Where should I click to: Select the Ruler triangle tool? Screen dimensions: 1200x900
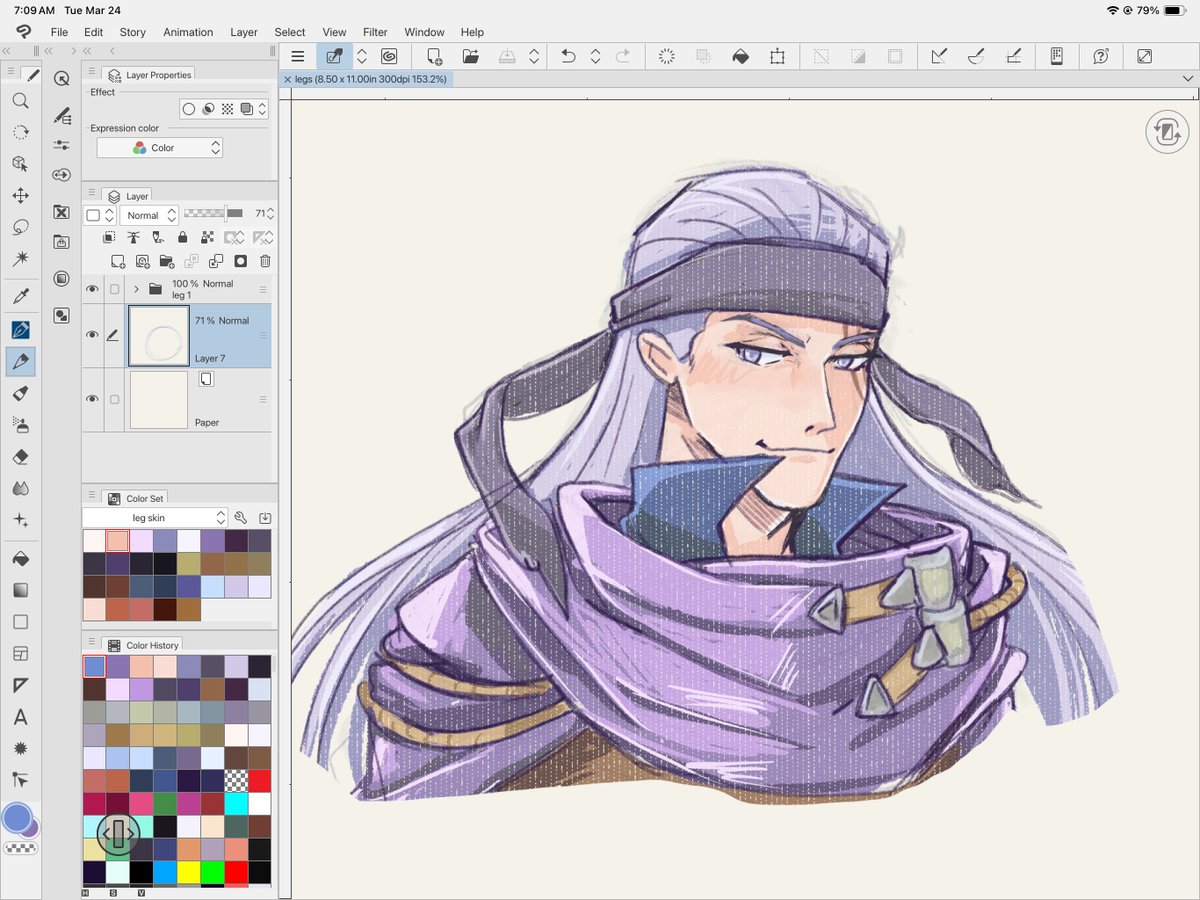pyautogui.click(x=20, y=685)
